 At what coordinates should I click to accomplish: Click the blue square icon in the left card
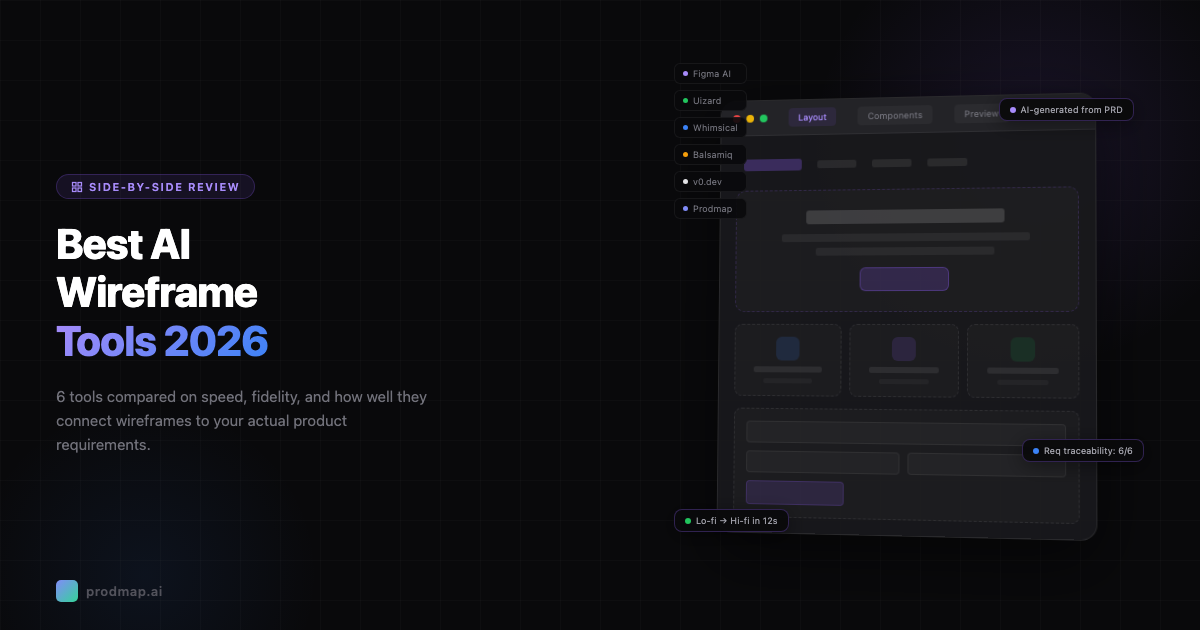[x=788, y=348]
